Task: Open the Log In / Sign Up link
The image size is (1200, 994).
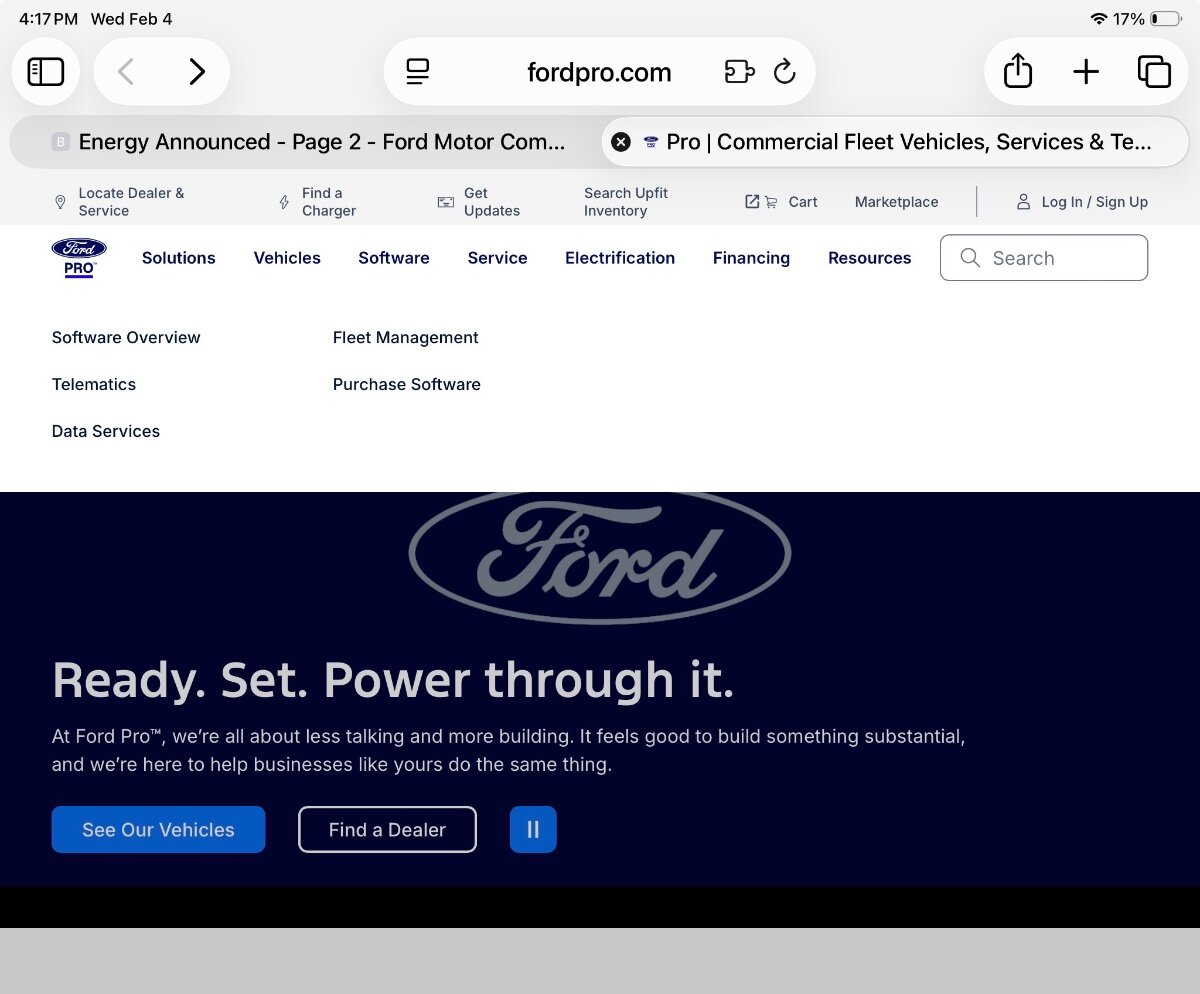Action: pyautogui.click(x=1082, y=202)
